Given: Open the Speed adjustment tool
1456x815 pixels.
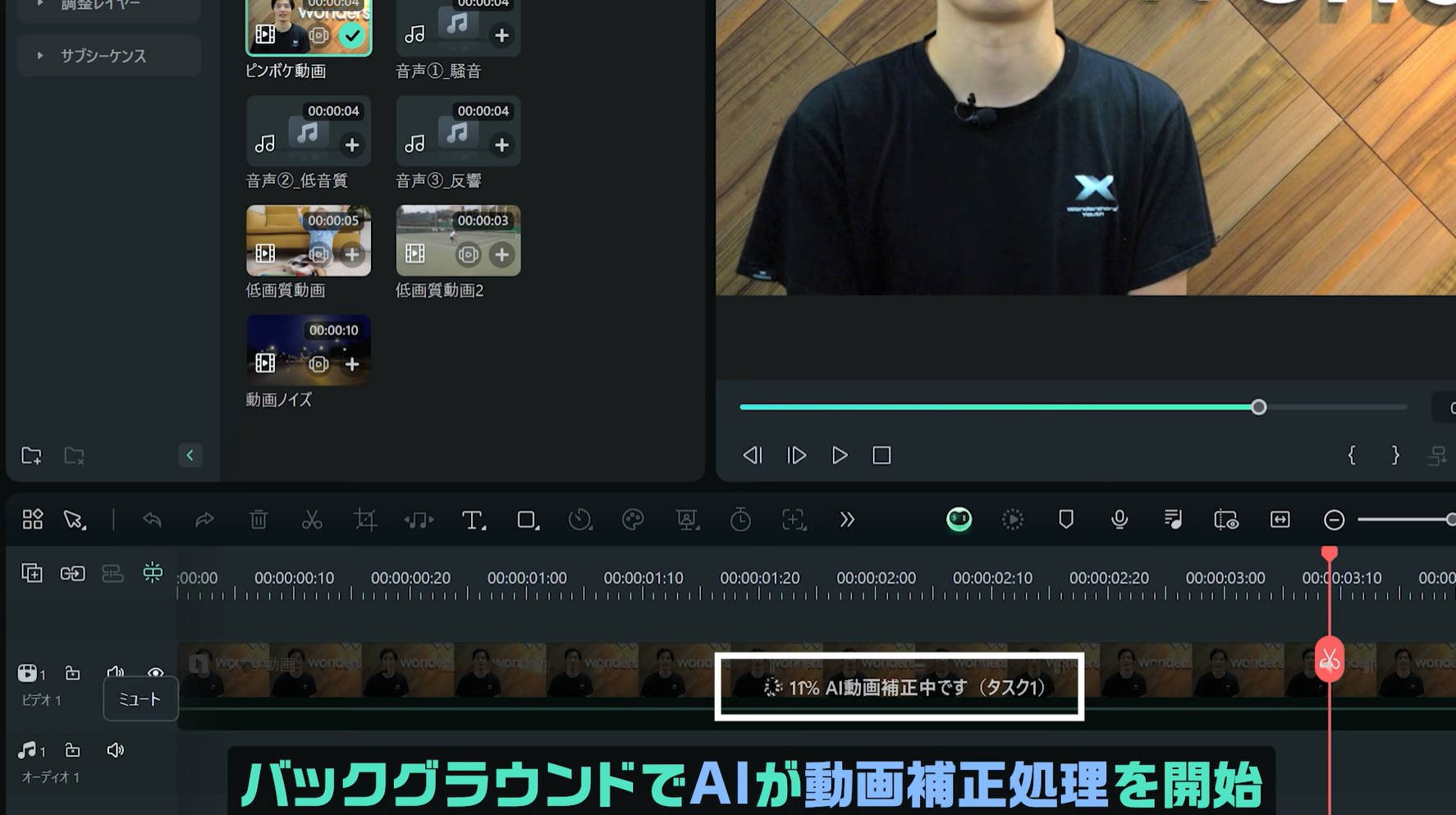Looking at the screenshot, I should pos(581,520).
